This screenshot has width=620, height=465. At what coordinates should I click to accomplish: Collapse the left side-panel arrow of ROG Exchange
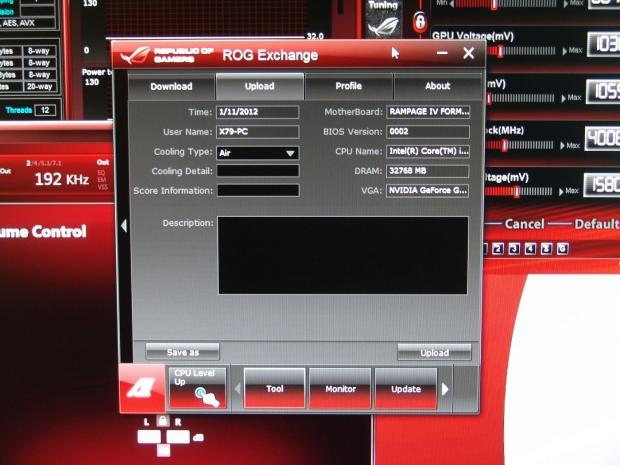click(x=124, y=226)
